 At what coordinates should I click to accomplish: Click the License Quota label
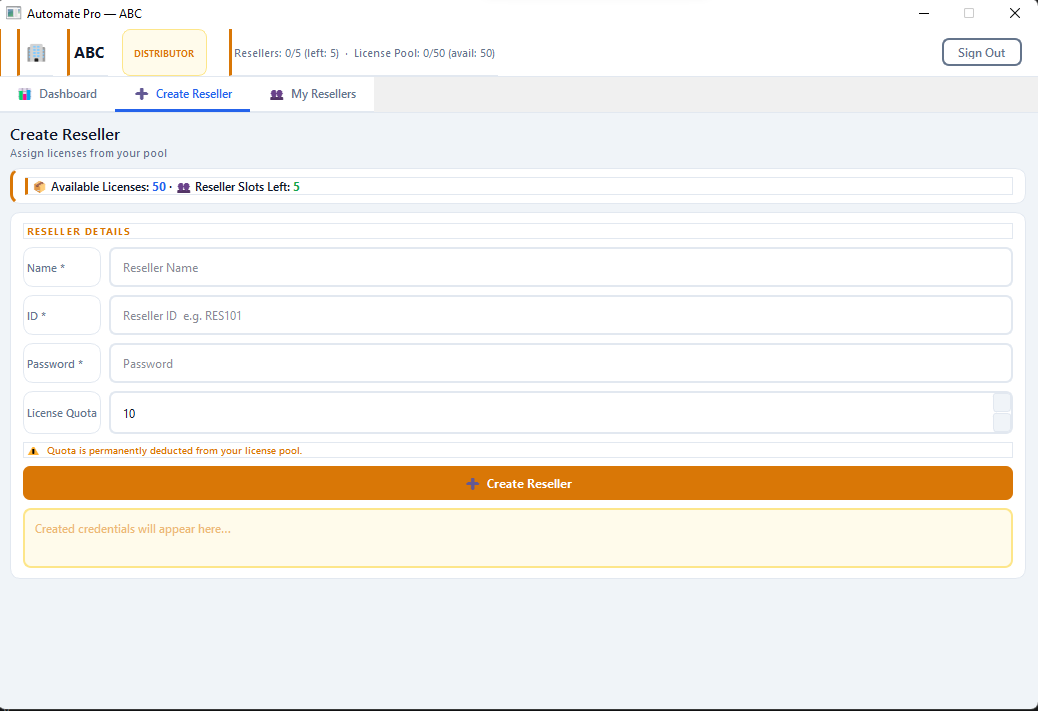(x=62, y=413)
